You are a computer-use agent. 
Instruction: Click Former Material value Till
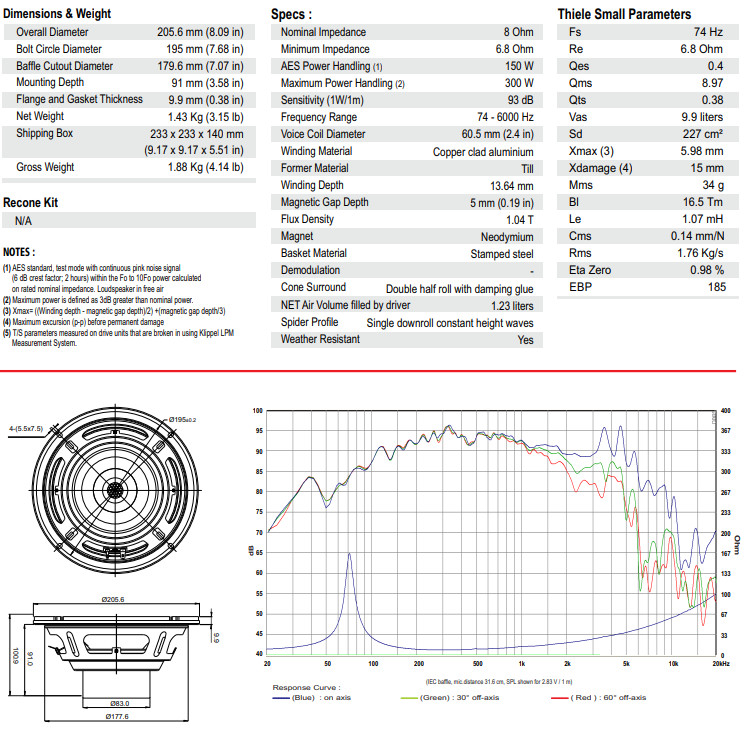(527, 169)
